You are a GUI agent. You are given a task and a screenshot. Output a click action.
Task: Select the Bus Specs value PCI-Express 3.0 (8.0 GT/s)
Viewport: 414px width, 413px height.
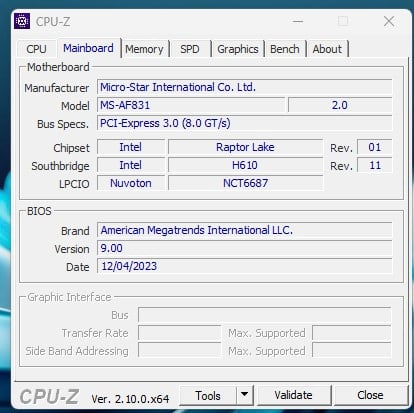[245, 123]
